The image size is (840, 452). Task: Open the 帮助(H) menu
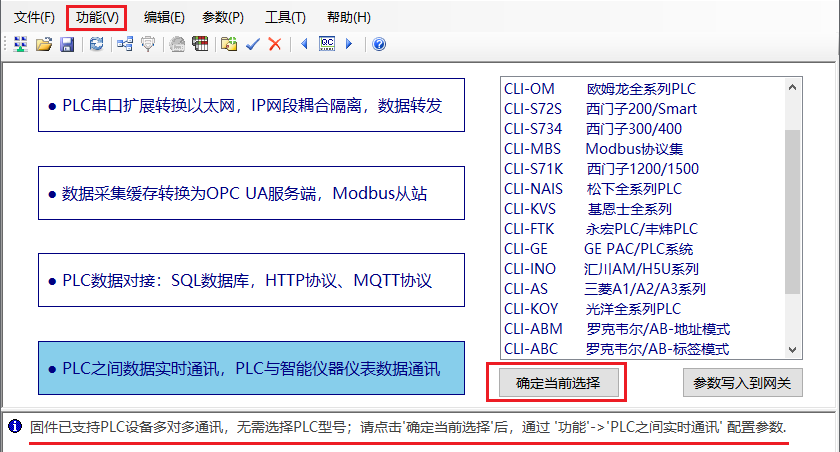click(x=349, y=18)
